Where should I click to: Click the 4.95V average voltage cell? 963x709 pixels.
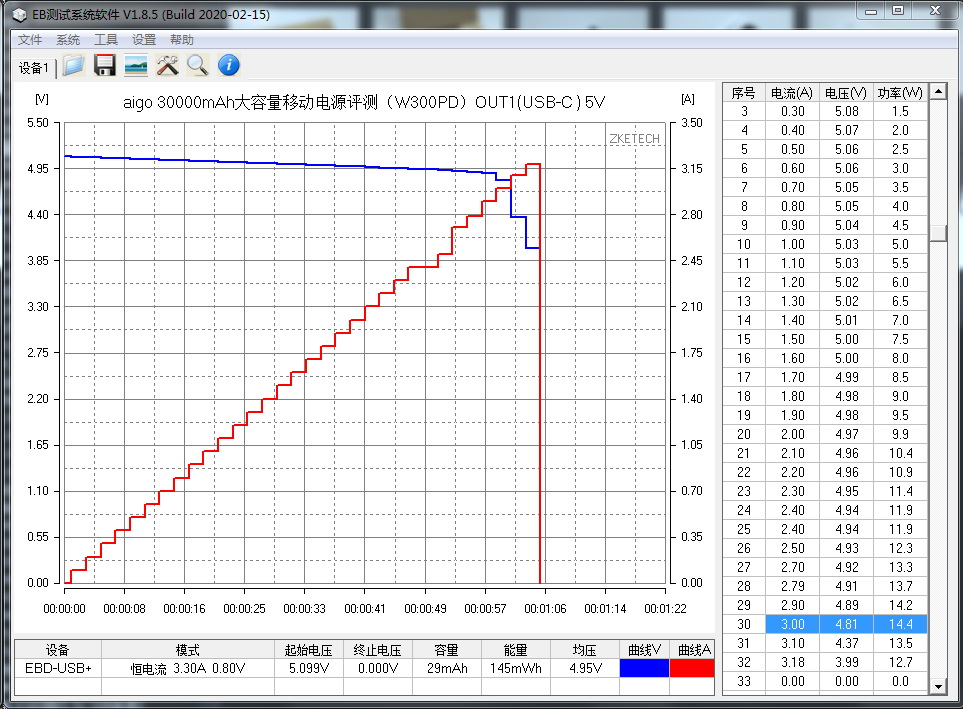585,668
